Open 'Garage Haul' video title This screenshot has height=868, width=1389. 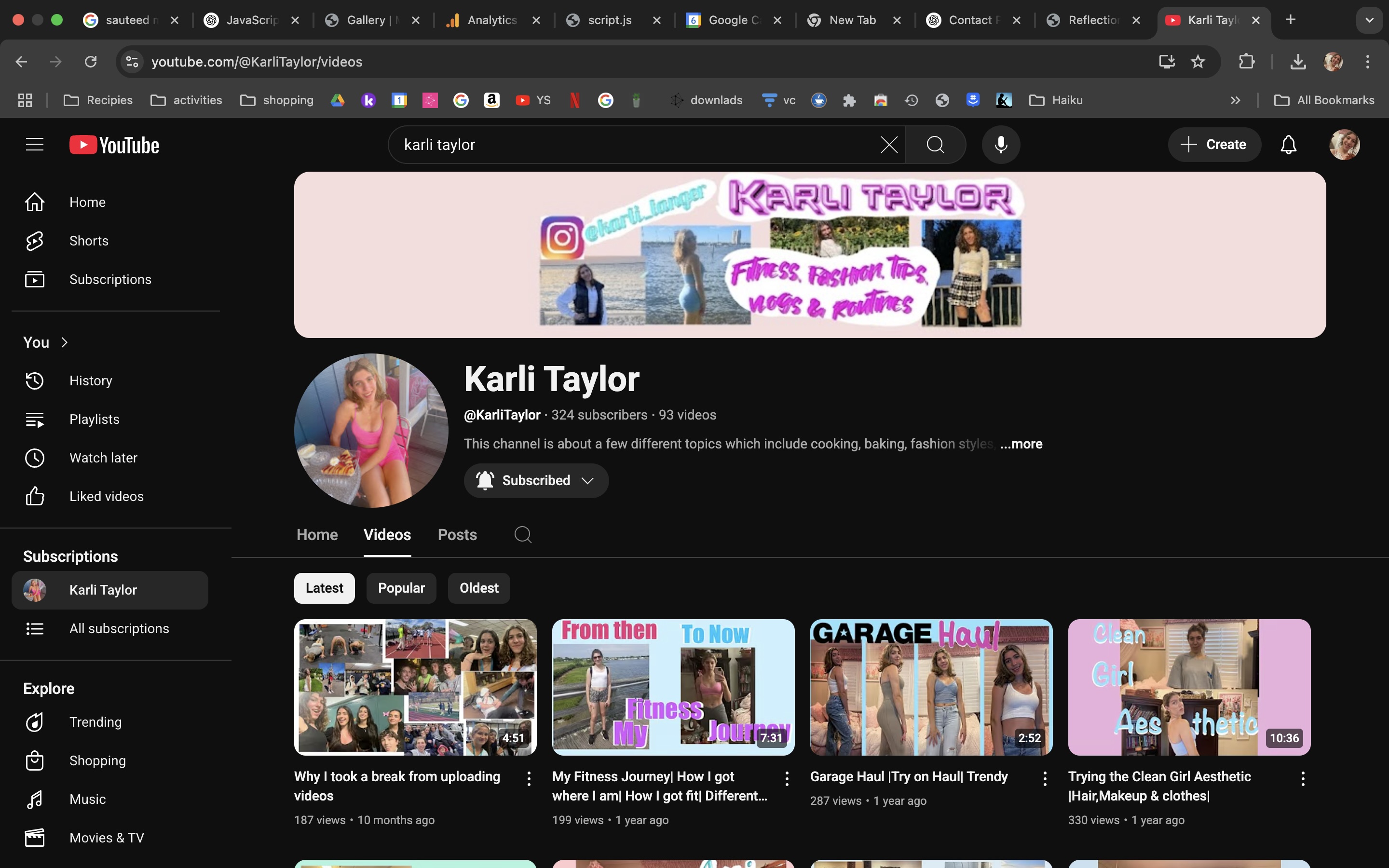pyautogui.click(x=909, y=776)
